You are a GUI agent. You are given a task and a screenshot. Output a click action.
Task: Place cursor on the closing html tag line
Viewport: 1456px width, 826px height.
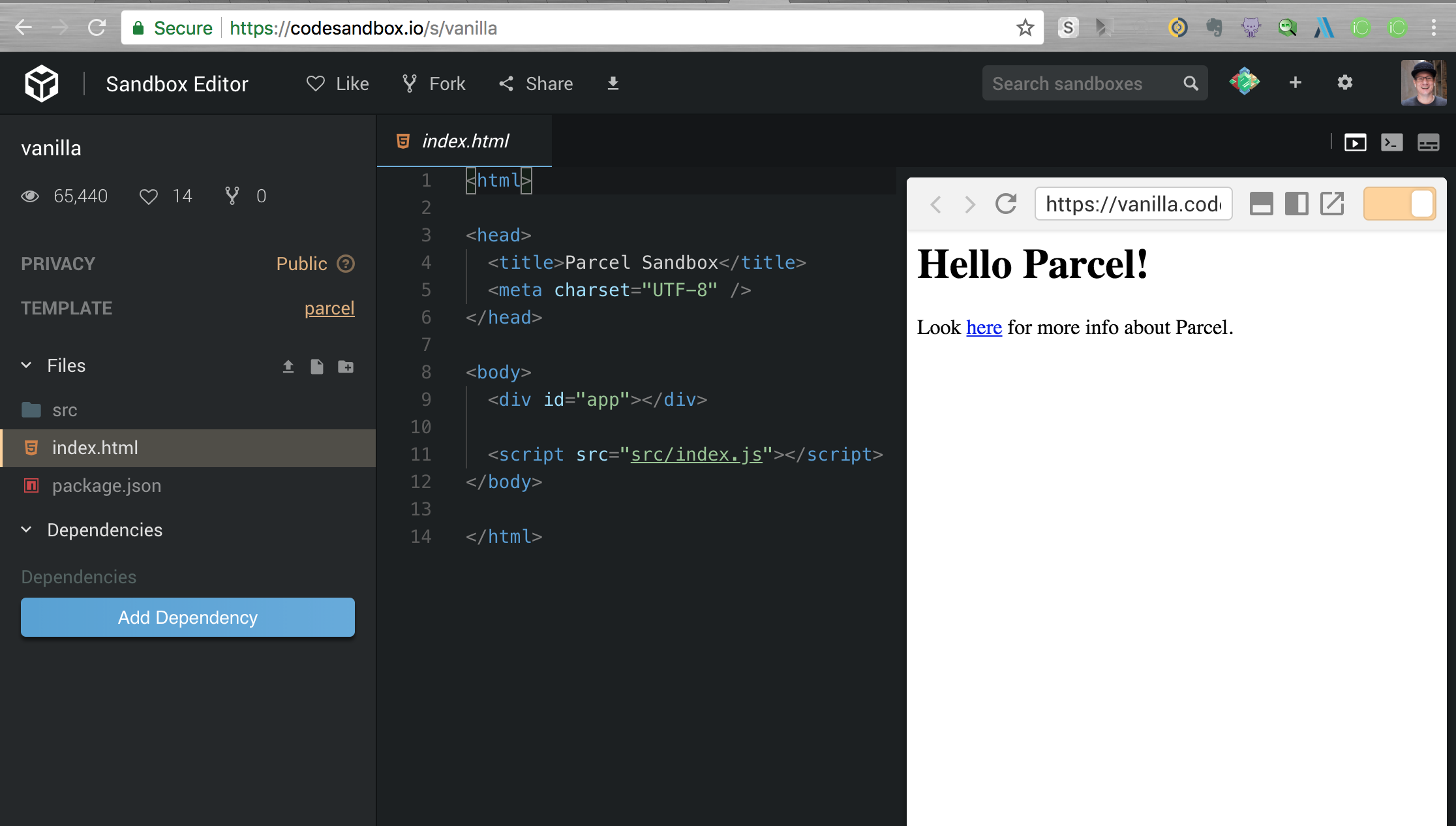pos(504,537)
